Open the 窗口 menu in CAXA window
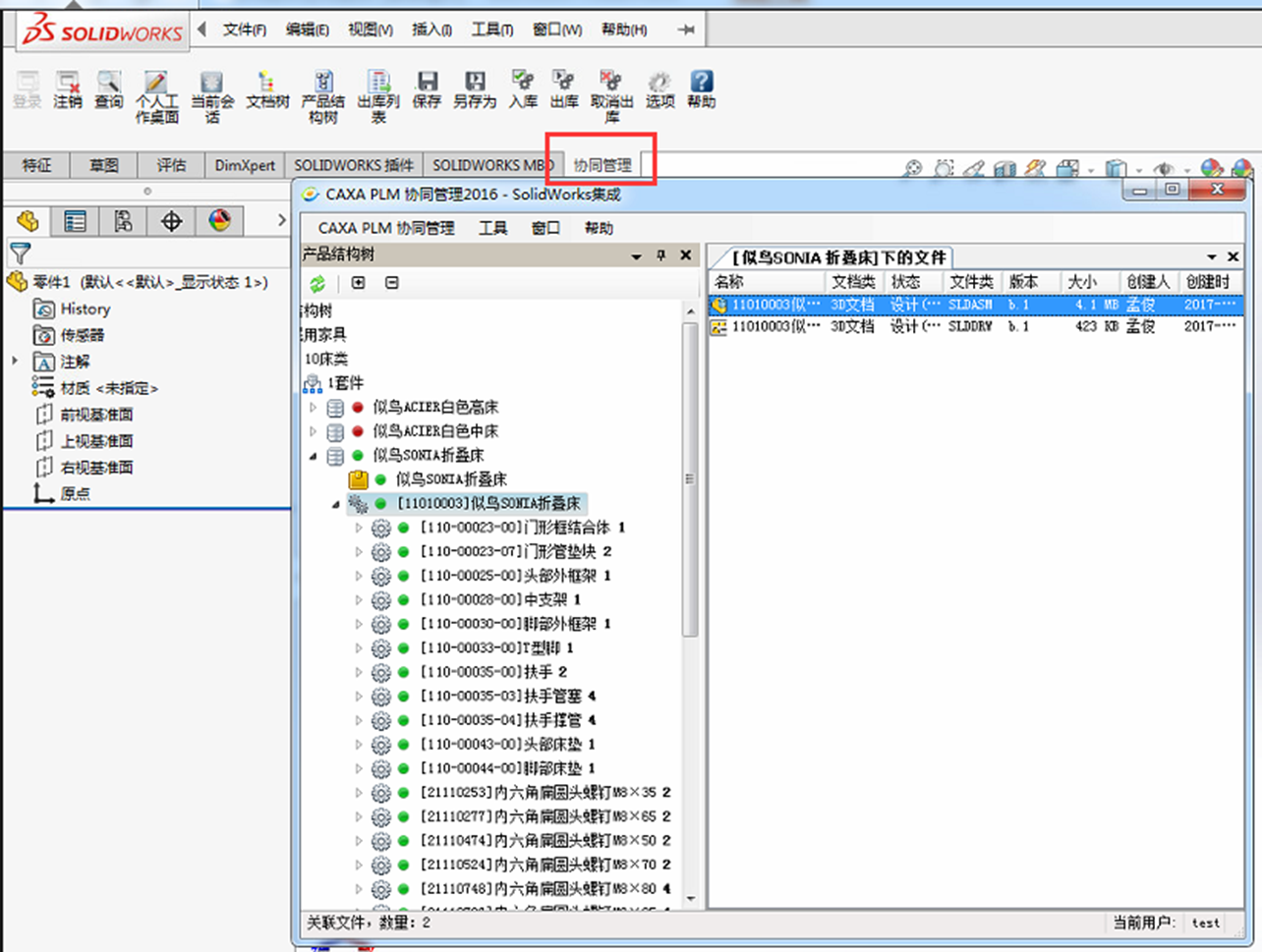Viewport: 1262px width, 952px height. click(x=545, y=228)
